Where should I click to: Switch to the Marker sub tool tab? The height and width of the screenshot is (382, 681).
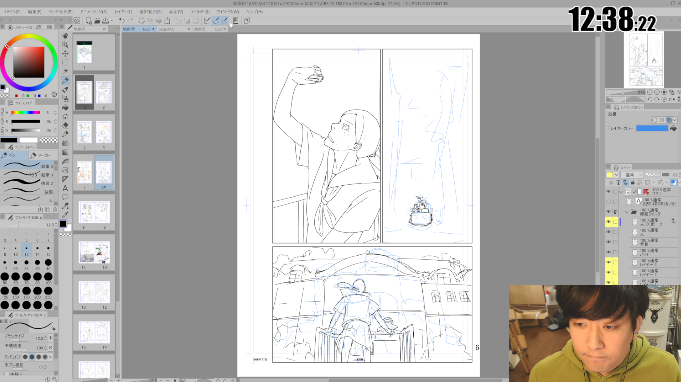(43, 155)
